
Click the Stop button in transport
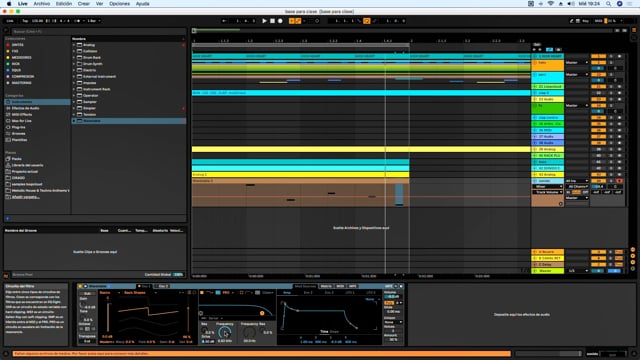click(272, 21)
